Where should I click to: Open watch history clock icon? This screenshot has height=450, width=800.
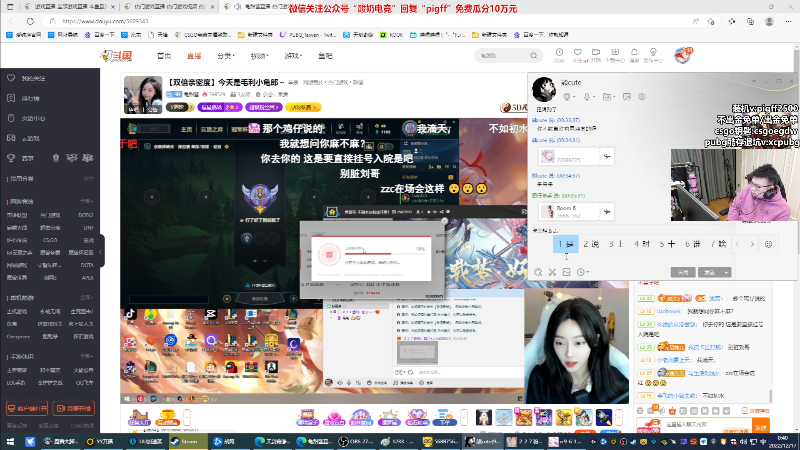click(559, 55)
